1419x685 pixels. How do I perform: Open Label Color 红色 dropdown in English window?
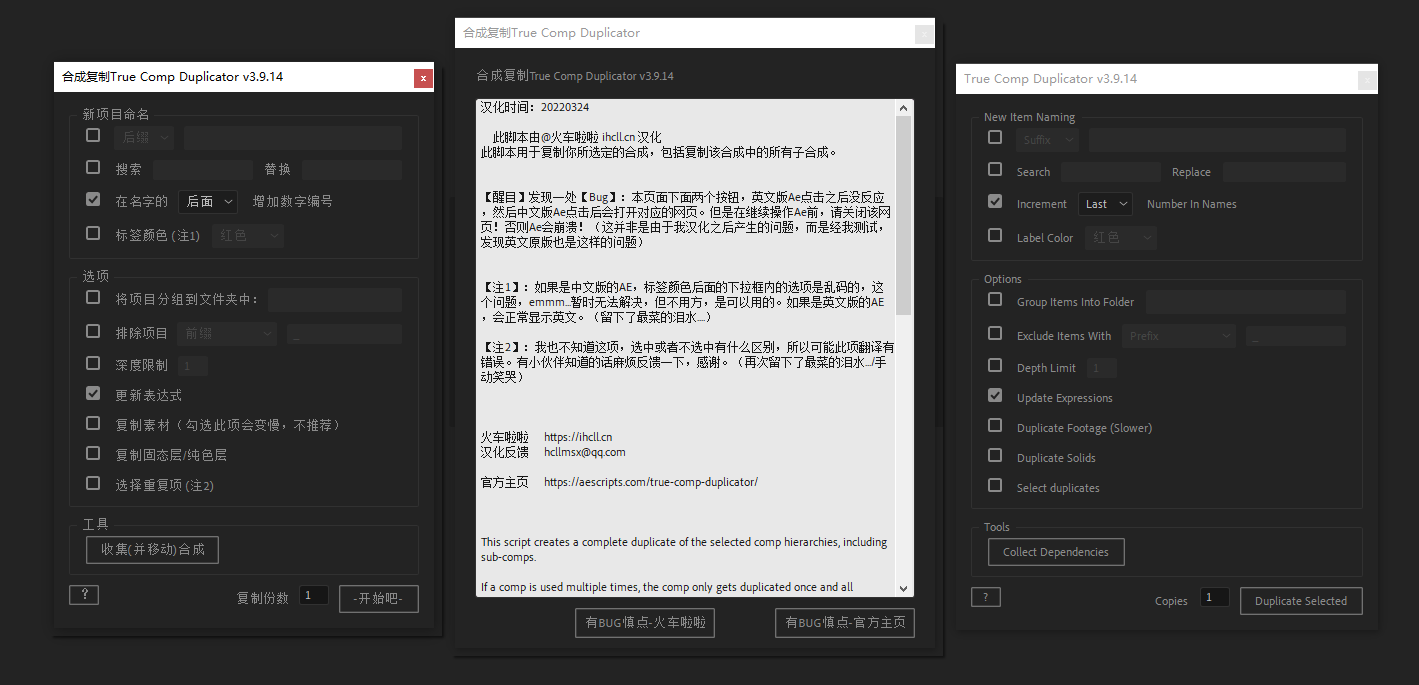[x=1121, y=238]
